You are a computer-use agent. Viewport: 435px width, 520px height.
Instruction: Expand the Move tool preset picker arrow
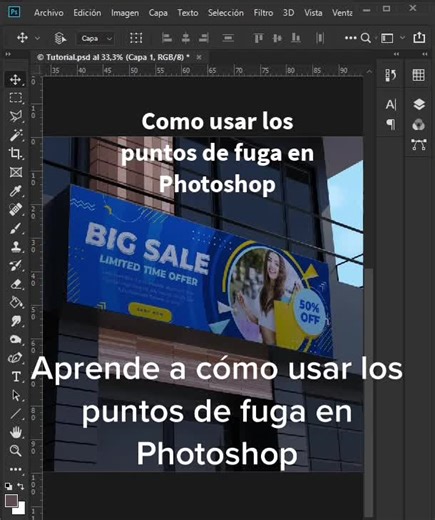tap(37, 38)
